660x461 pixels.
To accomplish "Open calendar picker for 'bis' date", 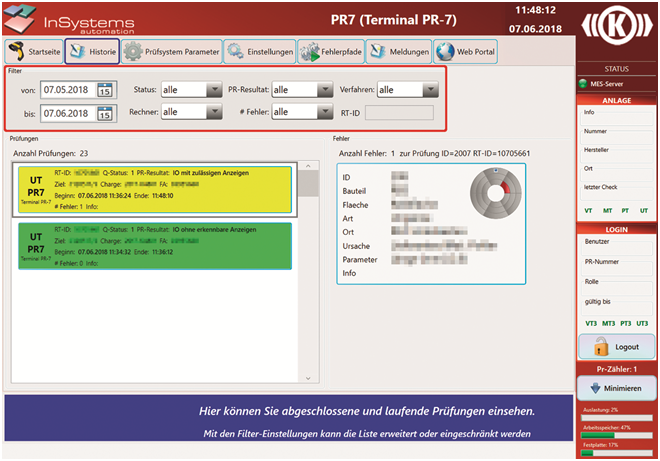I will (105, 113).
